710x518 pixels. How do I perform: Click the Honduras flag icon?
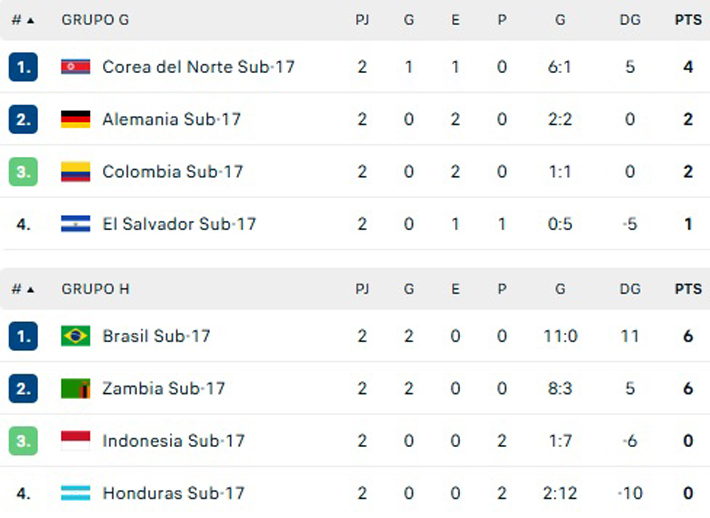75,493
